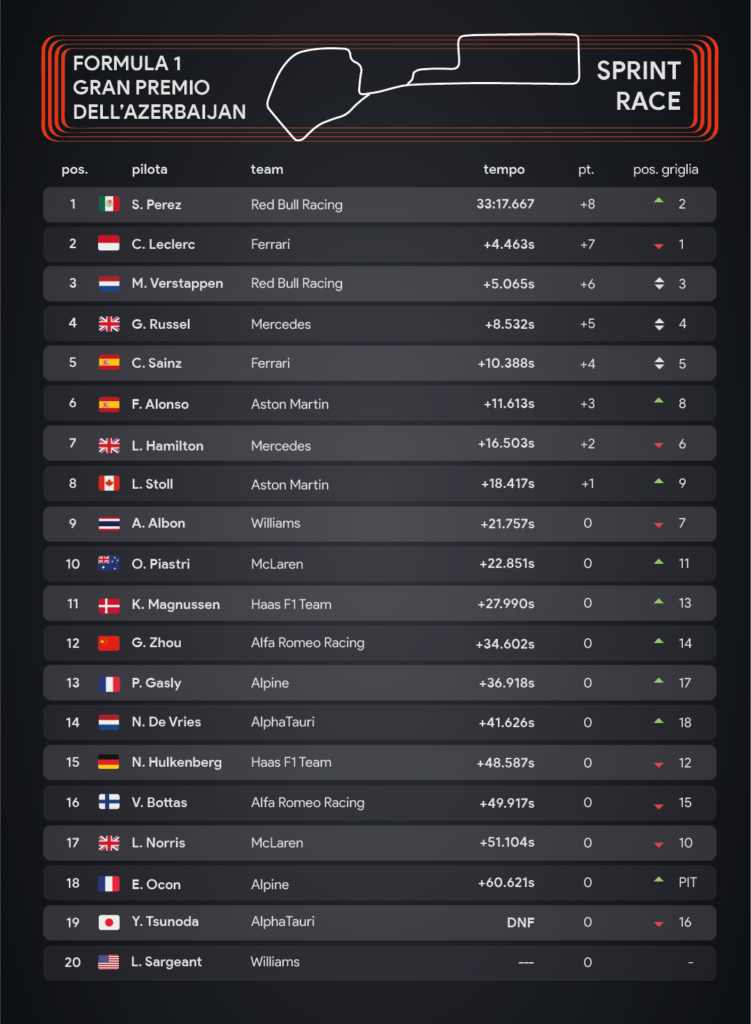The image size is (751, 1024).
Task: Click the US flag beside L. Sargeant
Action: (x=109, y=962)
